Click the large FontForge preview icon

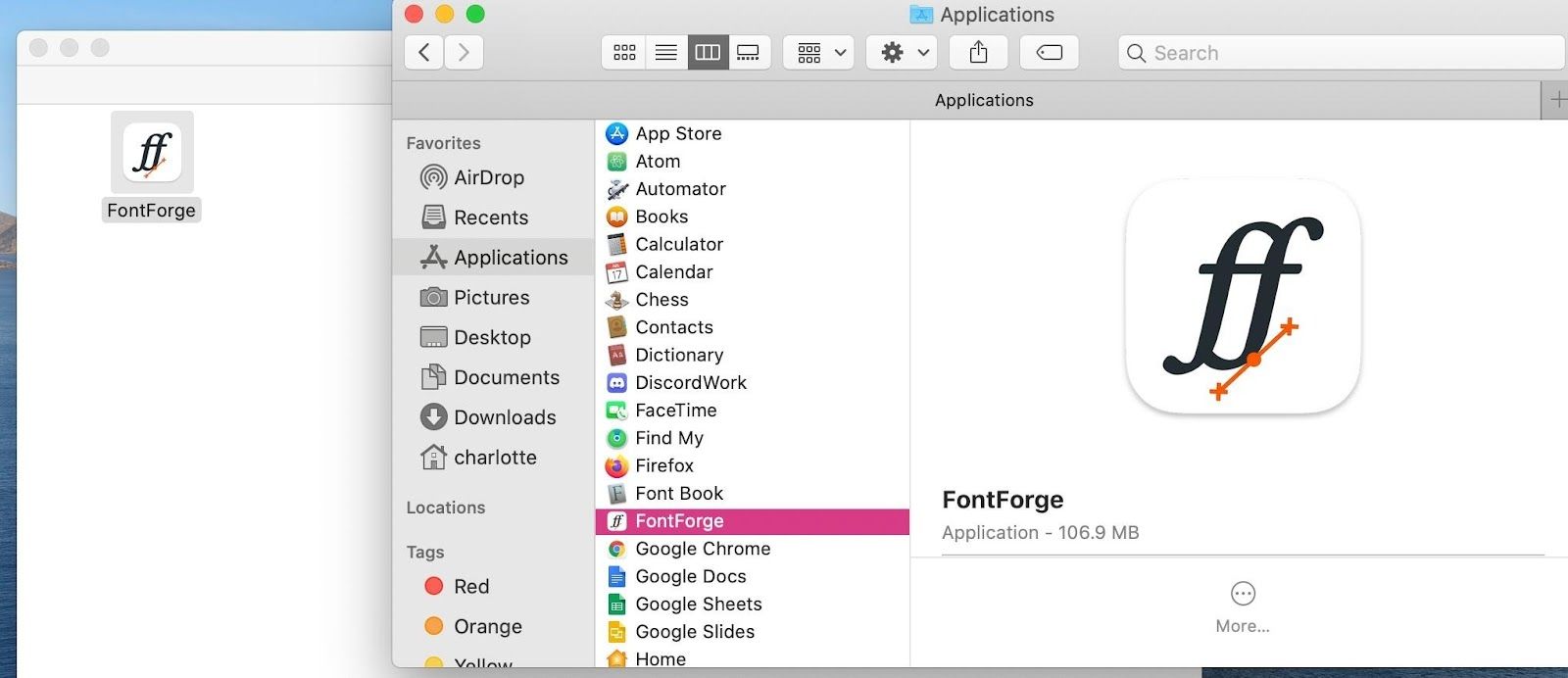[1243, 296]
